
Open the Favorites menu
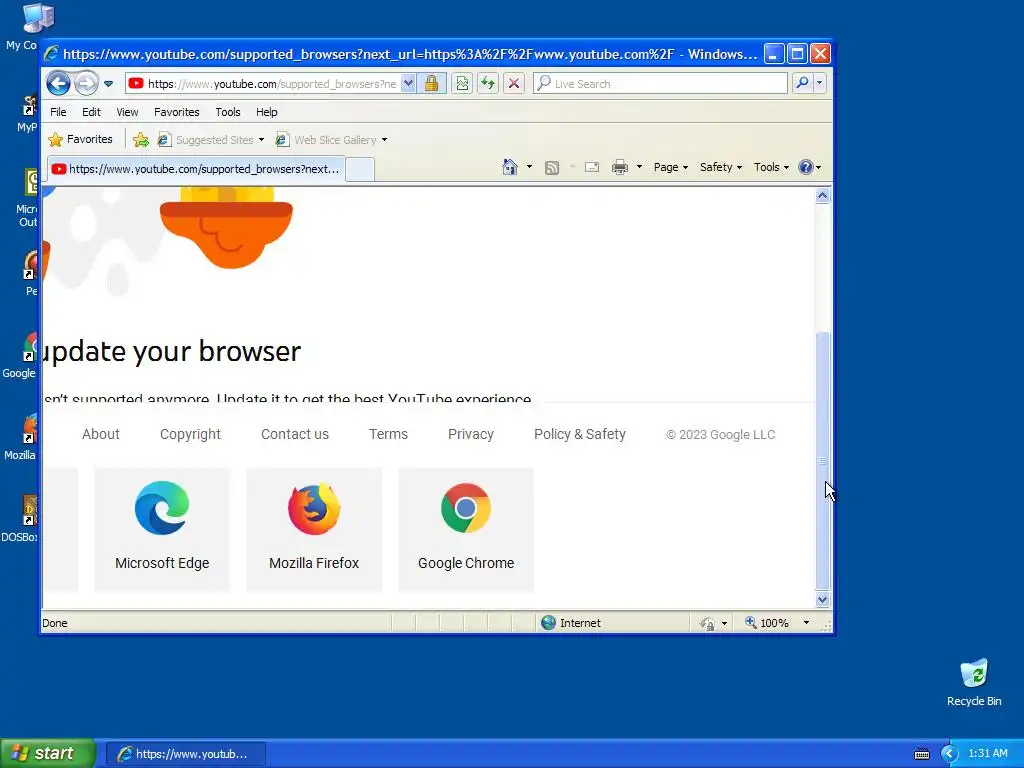coord(176,112)
